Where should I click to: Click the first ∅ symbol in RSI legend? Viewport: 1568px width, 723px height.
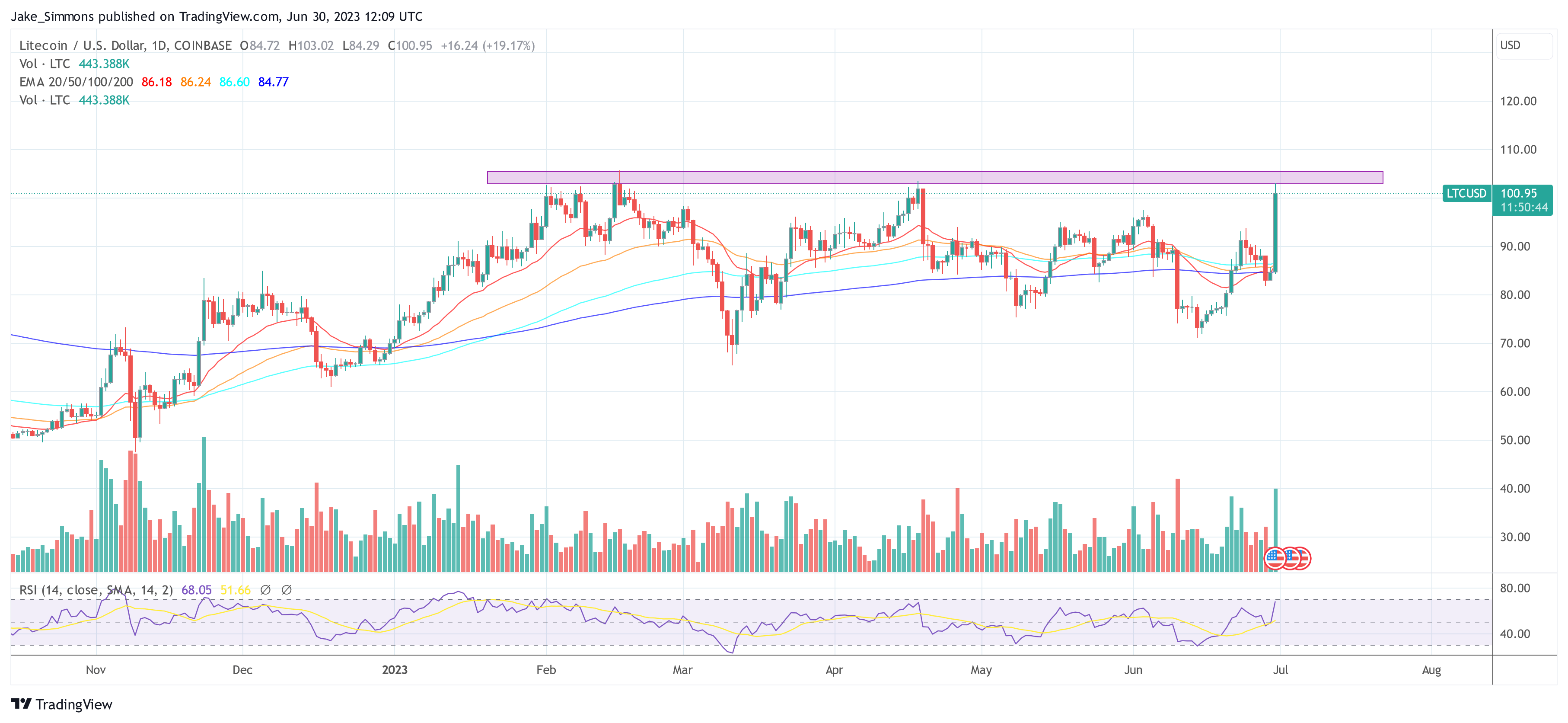(265, 590)
